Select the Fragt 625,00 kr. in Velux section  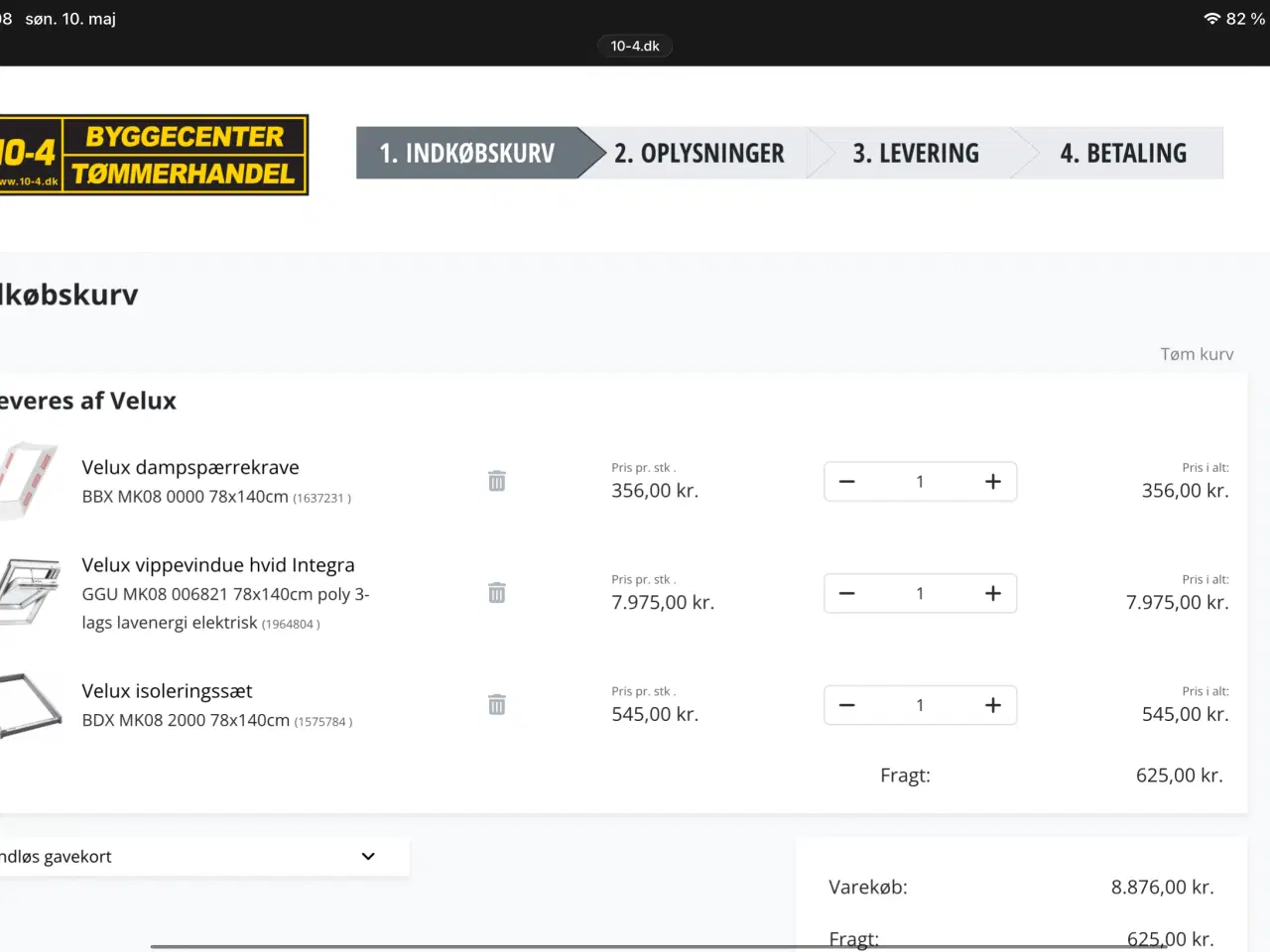(1180, 775)
